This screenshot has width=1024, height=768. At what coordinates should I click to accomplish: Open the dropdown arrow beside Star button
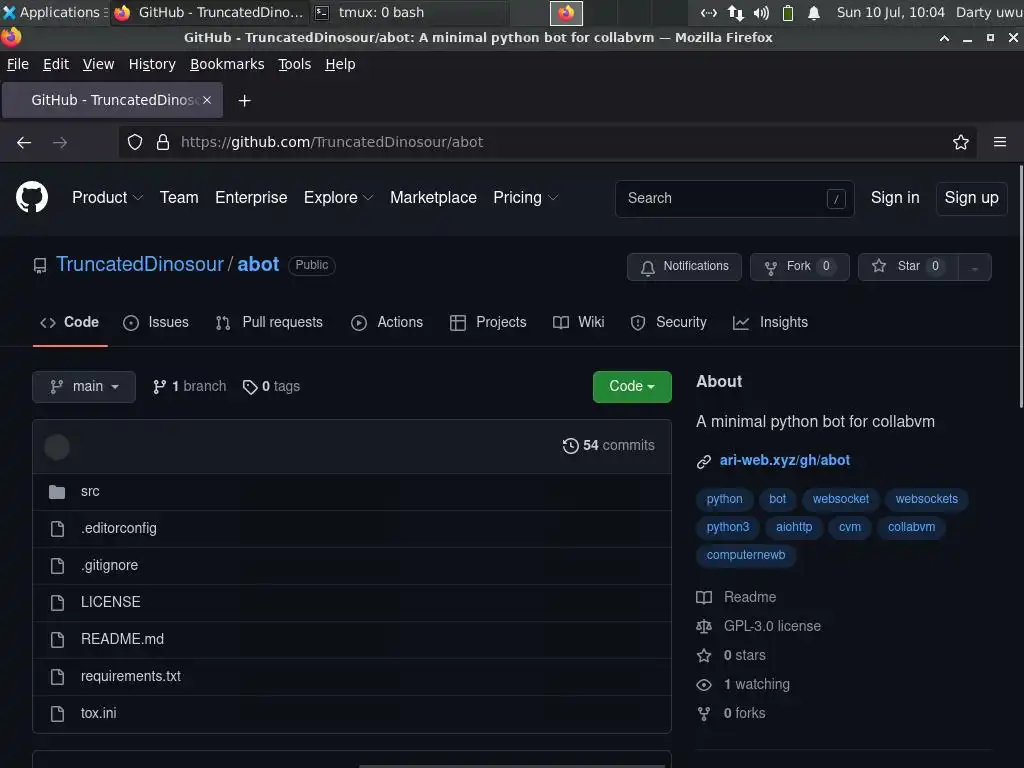[x=974, y=267]
